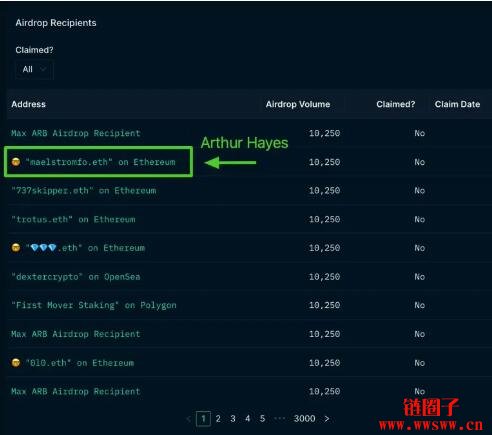Open the first Max ARB Airdrop Recipient link

coord(76,133)
